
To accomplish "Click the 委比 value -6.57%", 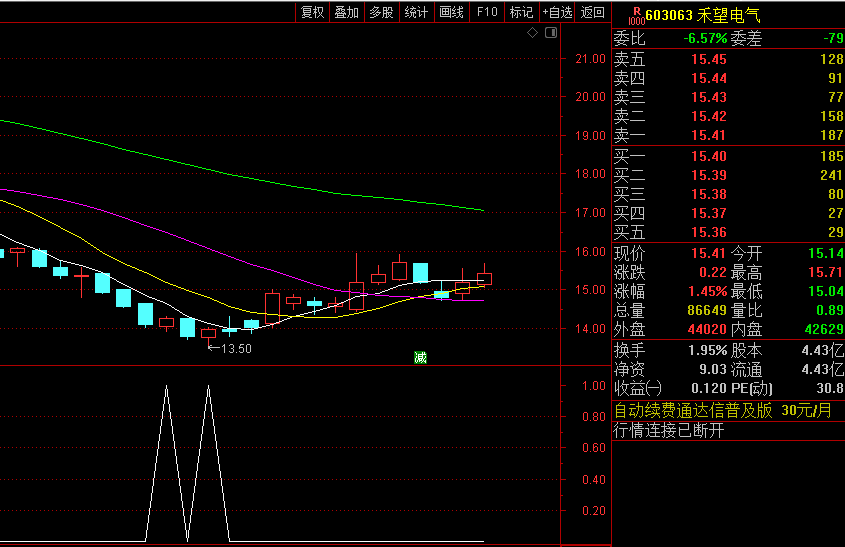I will click(x=705, y=38).
